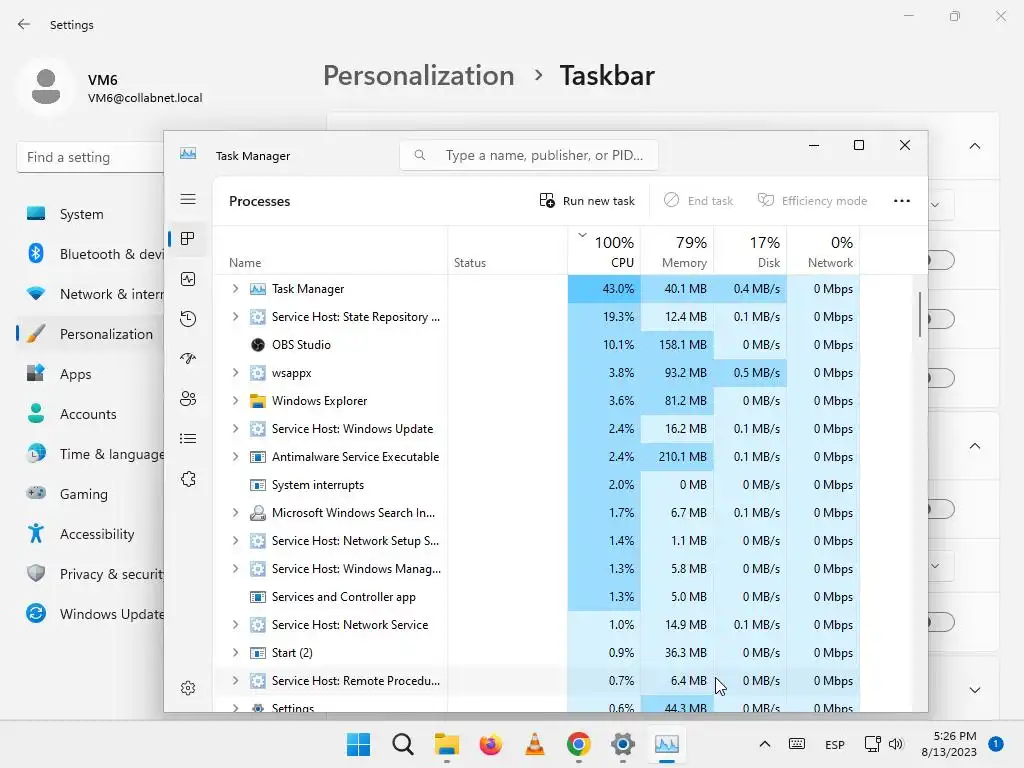The height and width of the screenshot is (768, 1024).
Task: Open the clock showing 5:26 PM
Action: click(949, 744)
